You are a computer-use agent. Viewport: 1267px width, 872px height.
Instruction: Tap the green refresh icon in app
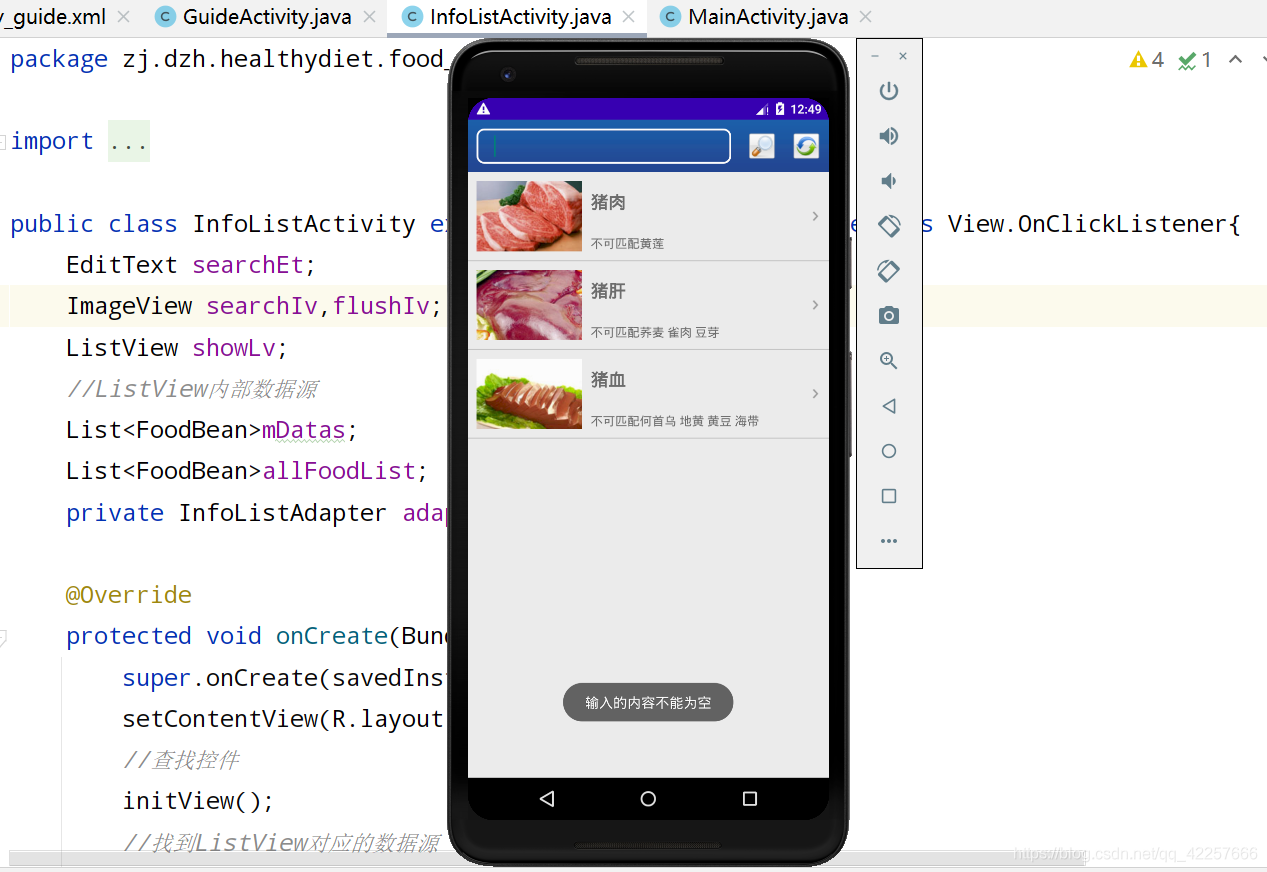click(x=806, y=146)
